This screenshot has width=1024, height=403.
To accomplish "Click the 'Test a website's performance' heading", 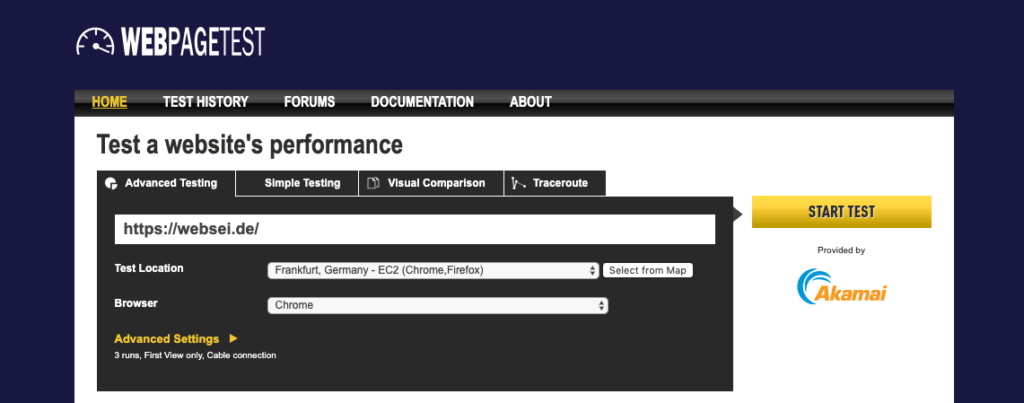I will coord(249,145).
